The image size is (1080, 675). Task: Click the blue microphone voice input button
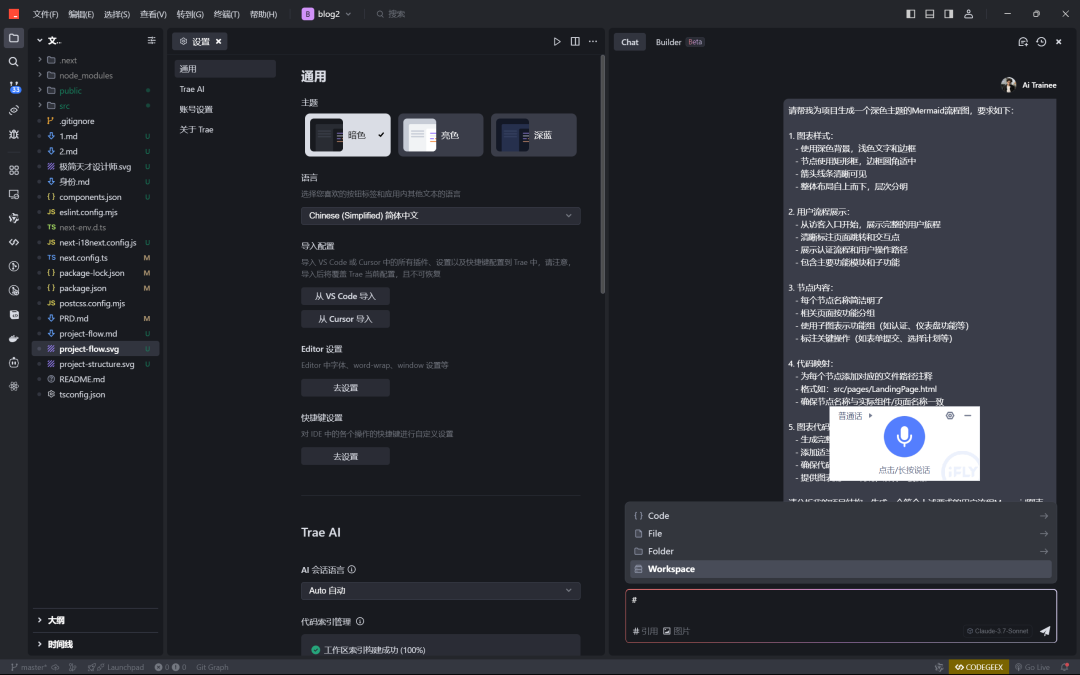pyautogui.click(x=904, y=437)
